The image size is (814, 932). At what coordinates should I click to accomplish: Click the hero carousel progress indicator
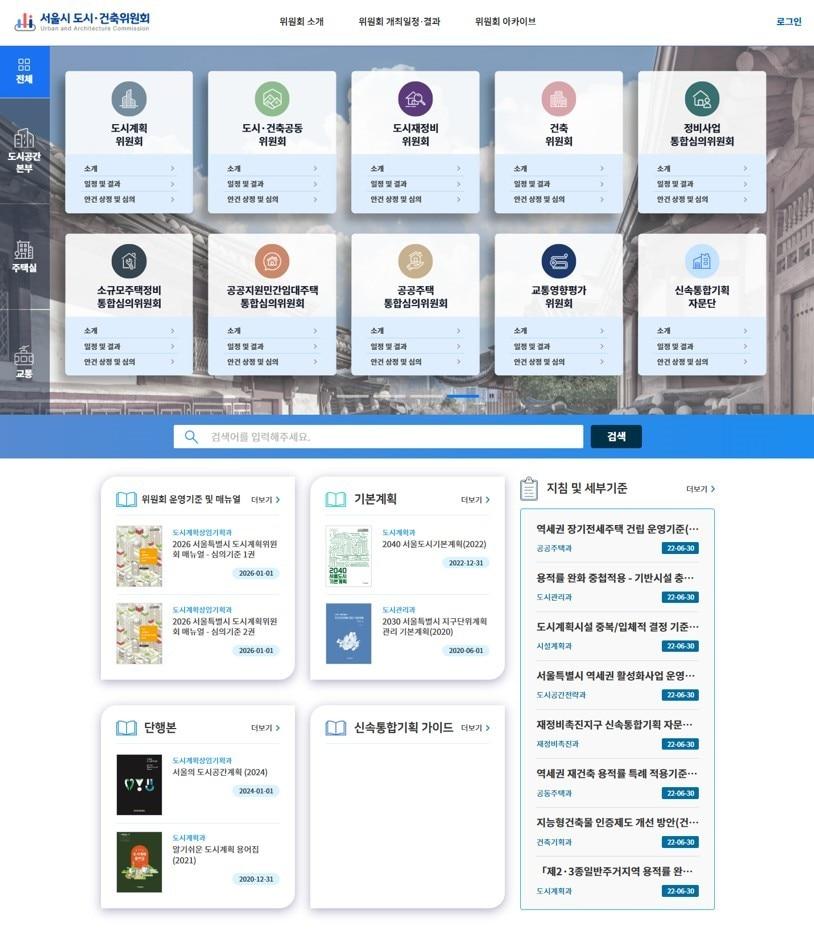pyautogui.click(x=465, y=395)
